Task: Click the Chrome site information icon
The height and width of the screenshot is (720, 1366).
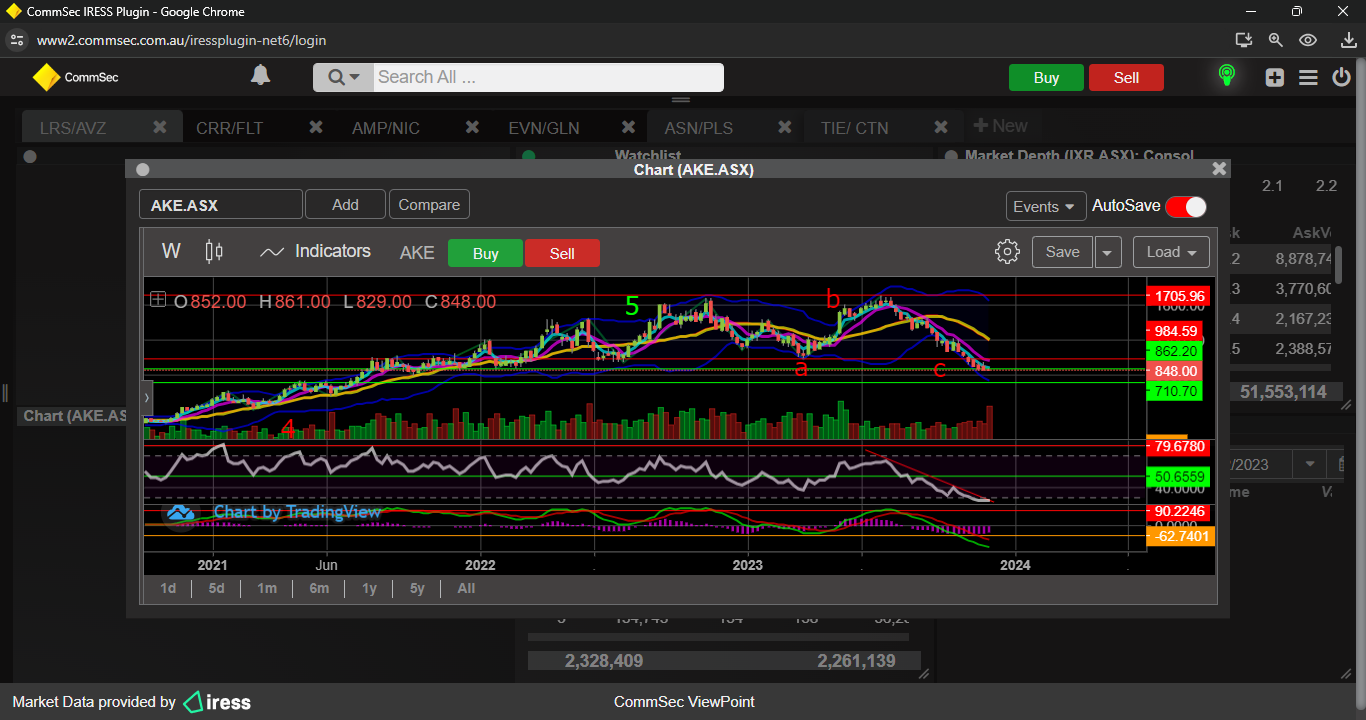Action: (x=16, y=40)
